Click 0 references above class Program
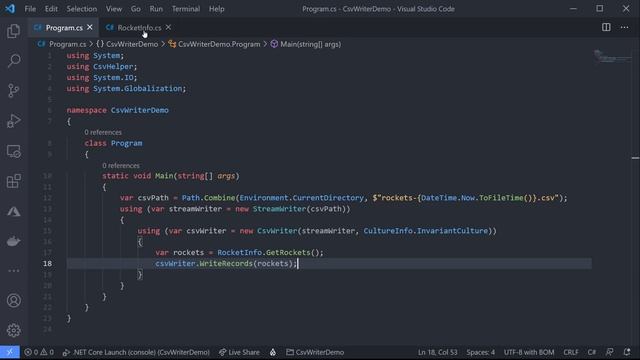 103,132
